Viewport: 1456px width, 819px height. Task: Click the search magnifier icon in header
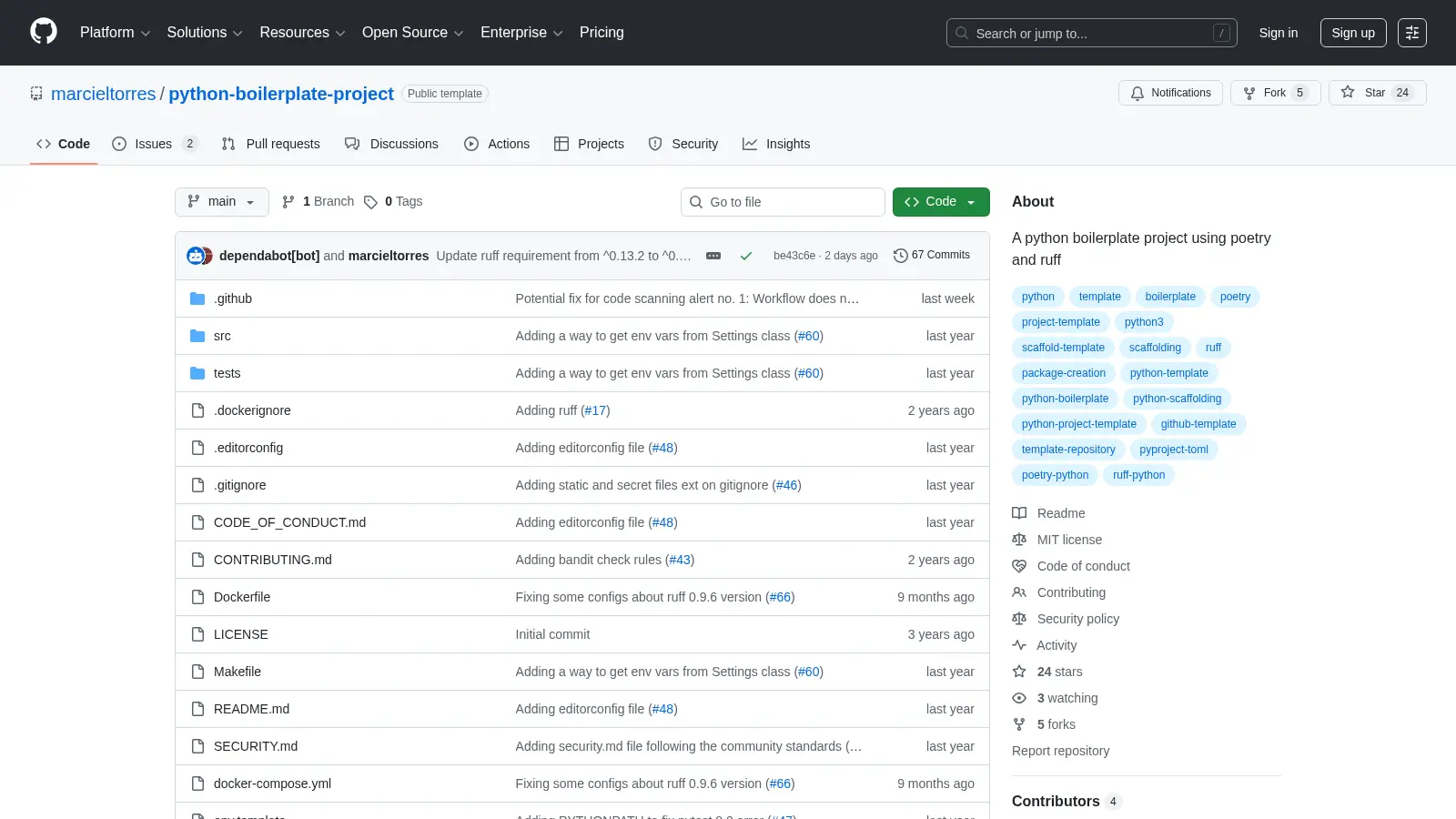[962, 33]
